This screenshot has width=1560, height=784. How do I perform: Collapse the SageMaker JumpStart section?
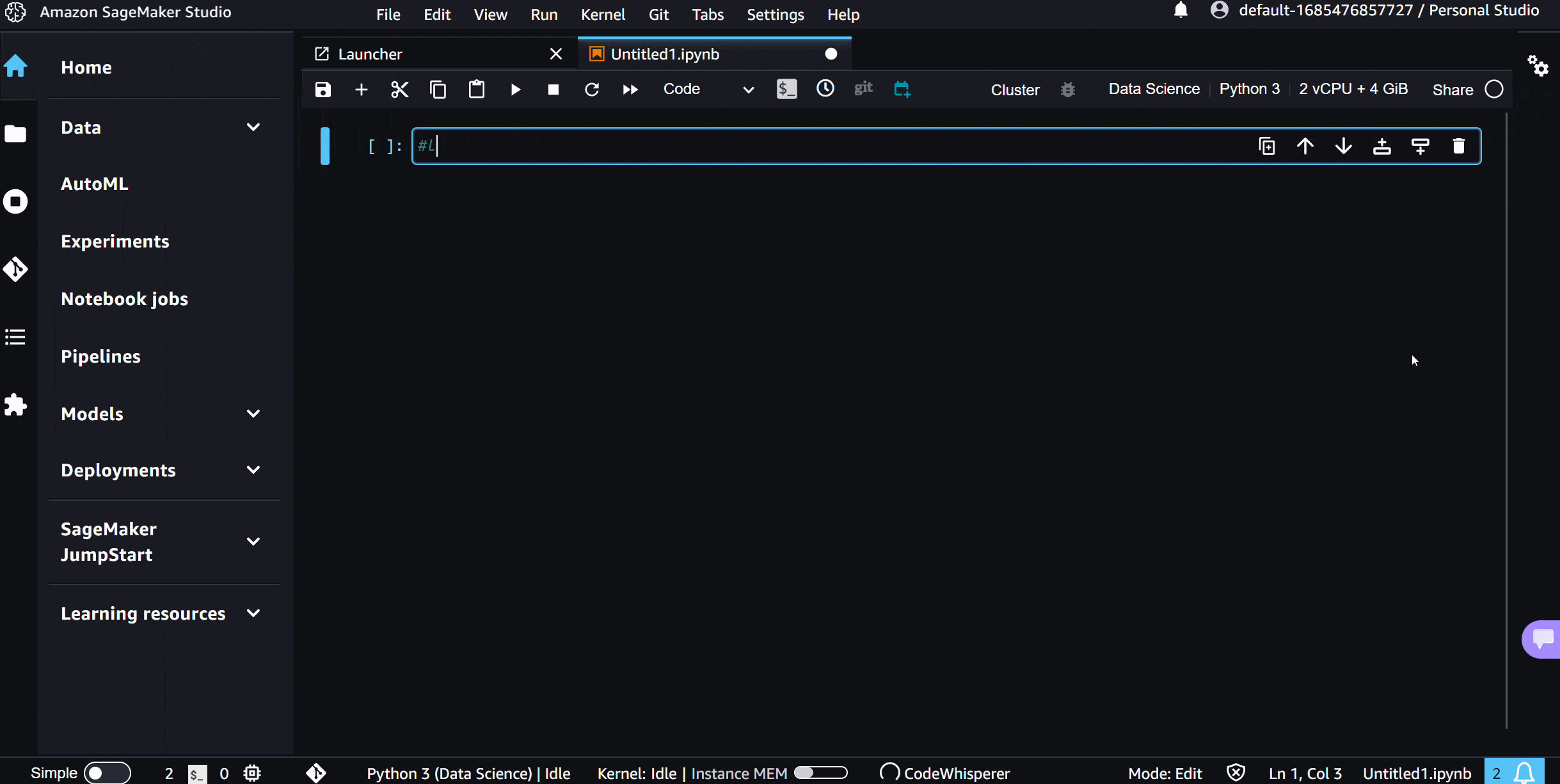[x=253, y=541]
